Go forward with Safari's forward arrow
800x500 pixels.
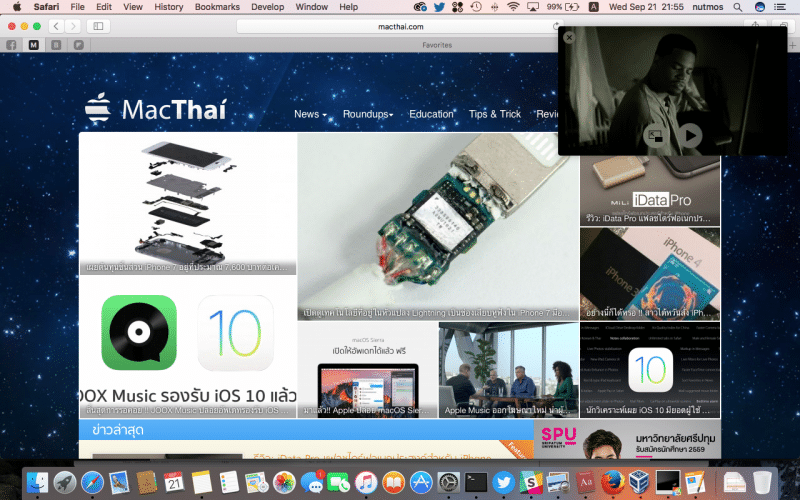tap(73, 26)
